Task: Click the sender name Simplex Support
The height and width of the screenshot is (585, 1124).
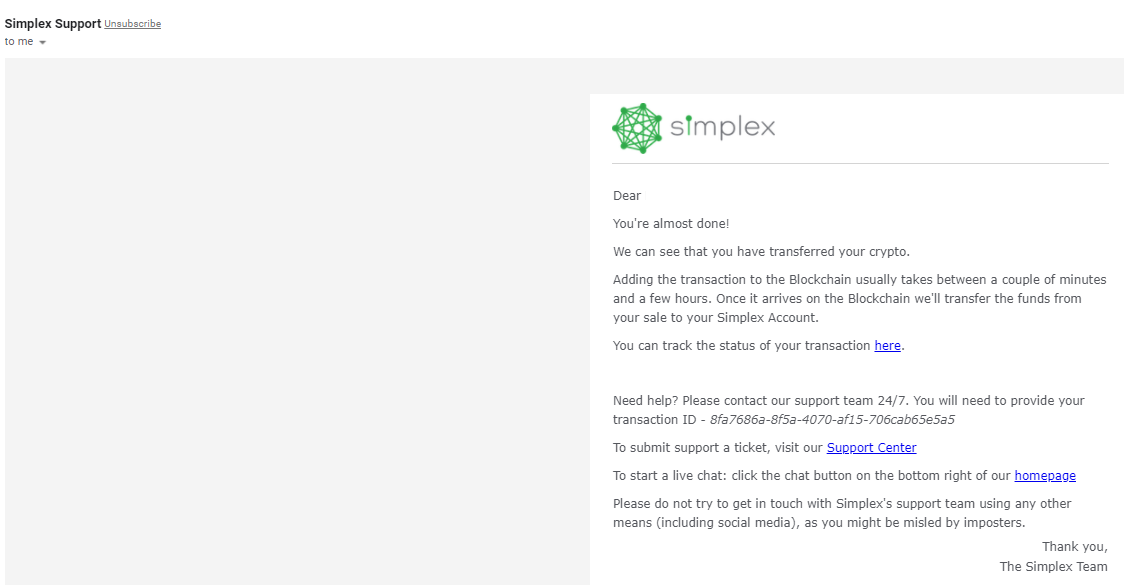Action: coord(52,23)
